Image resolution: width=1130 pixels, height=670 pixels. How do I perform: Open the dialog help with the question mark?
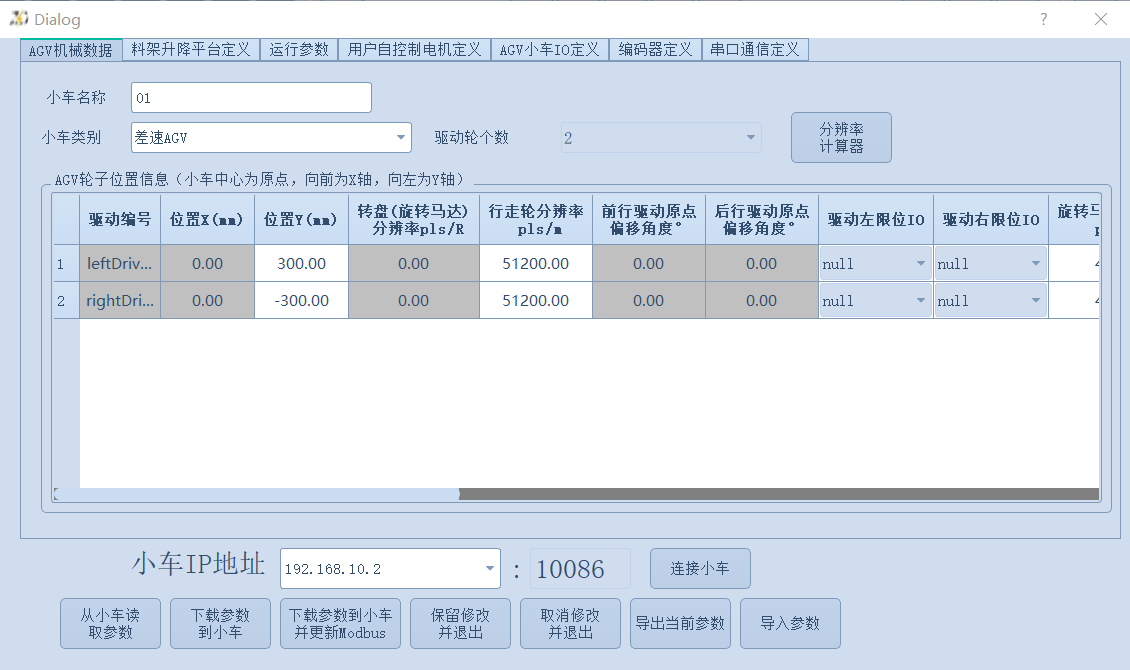[1043, 18]
